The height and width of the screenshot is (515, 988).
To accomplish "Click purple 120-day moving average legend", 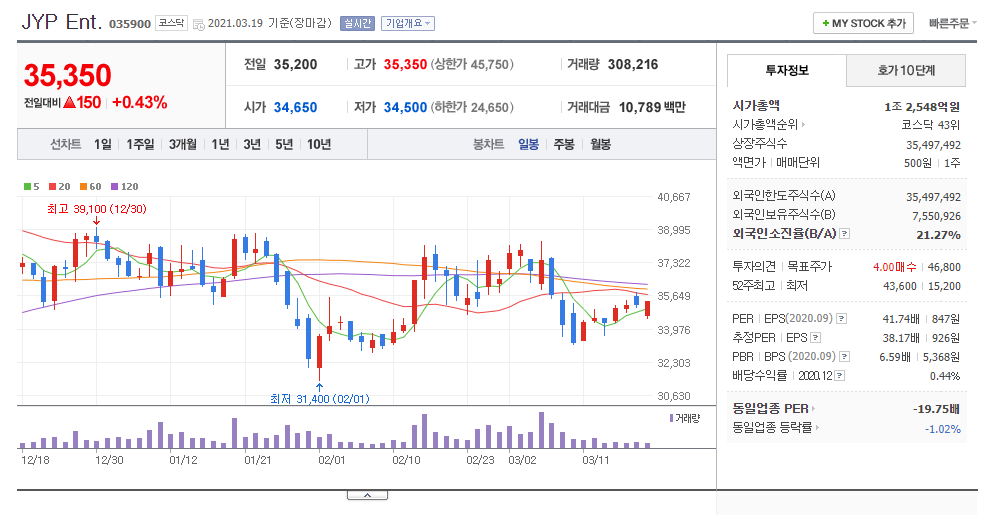I will [125, 187].
